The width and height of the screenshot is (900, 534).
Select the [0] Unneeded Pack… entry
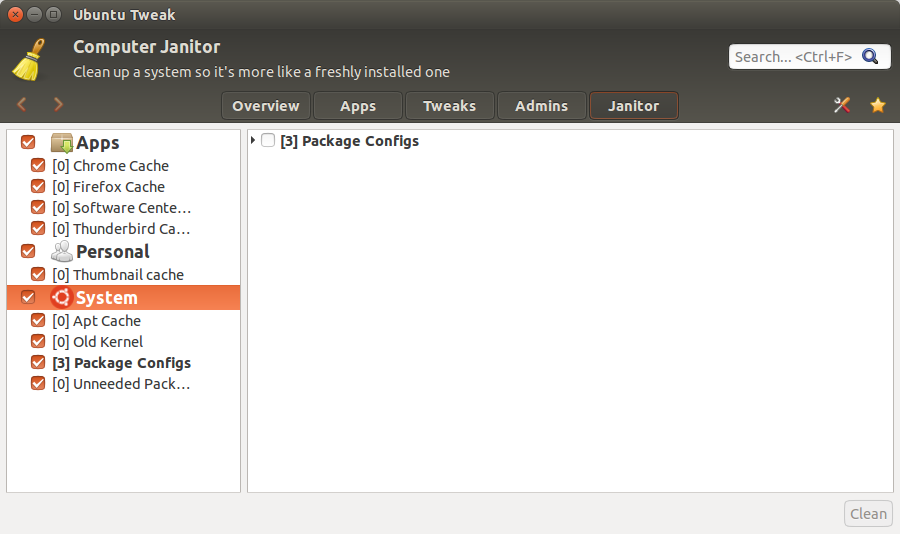tap(121, 384)
